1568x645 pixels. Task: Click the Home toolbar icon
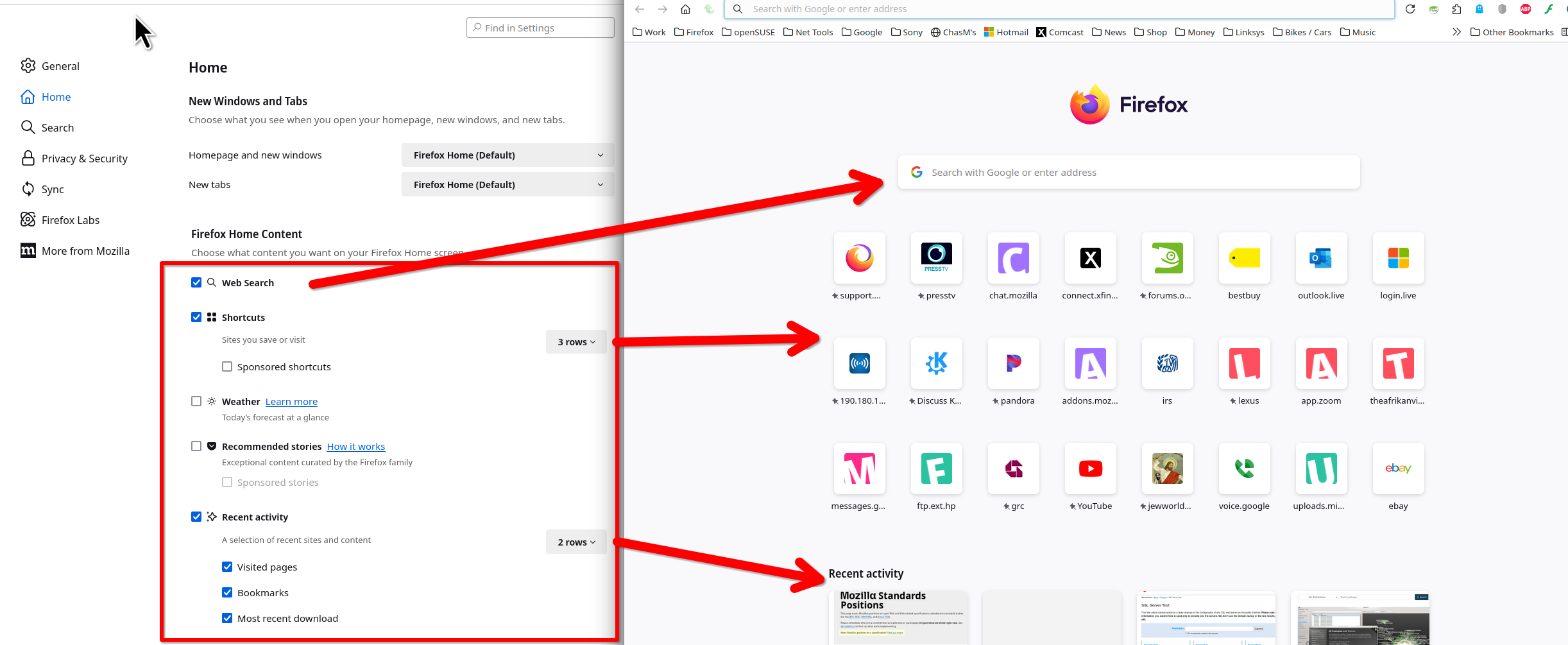[685, 9]
